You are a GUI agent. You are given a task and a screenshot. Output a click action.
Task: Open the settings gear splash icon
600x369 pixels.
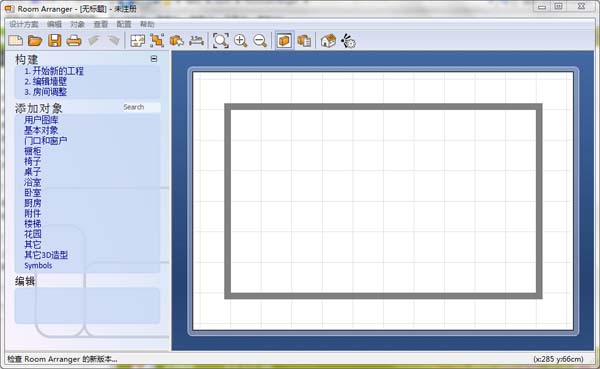[x=348, y=41]
